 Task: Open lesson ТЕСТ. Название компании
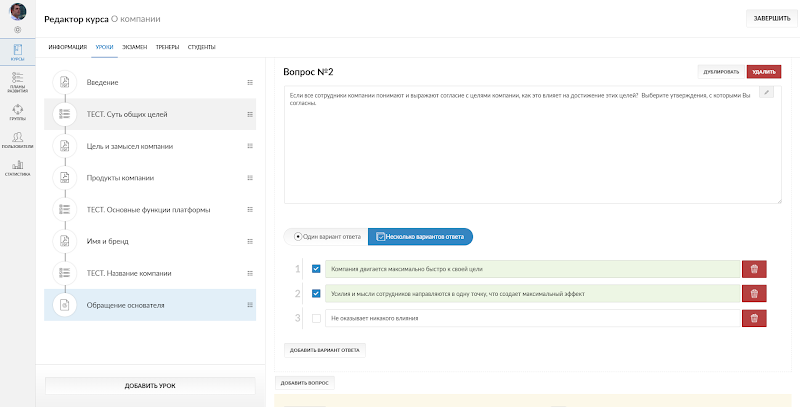click(x=150, y=273)
